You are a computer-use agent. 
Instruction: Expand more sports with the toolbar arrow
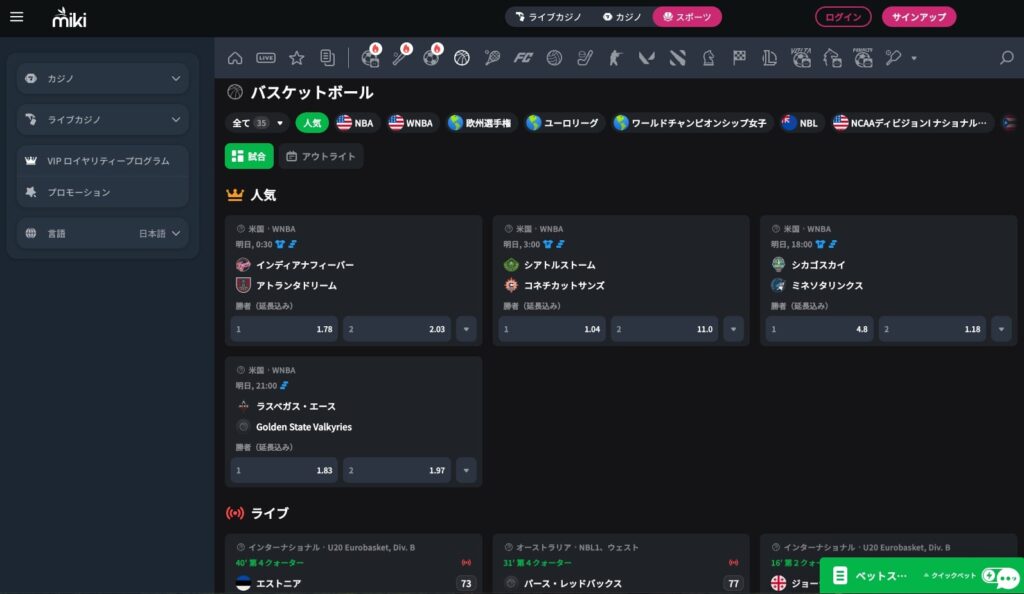[x=914, y=58]
